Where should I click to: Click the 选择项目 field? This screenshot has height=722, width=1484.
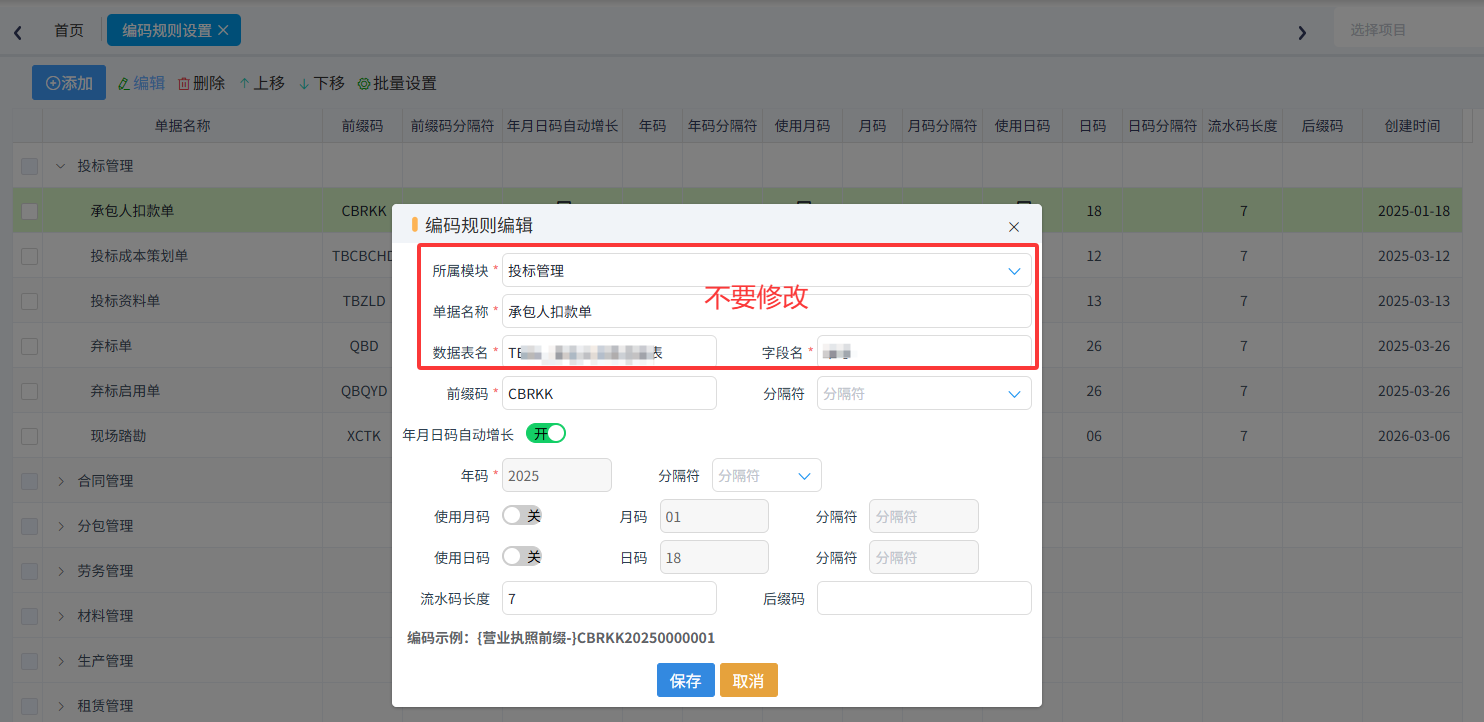pyautogui.click(x=1408, y=30)
